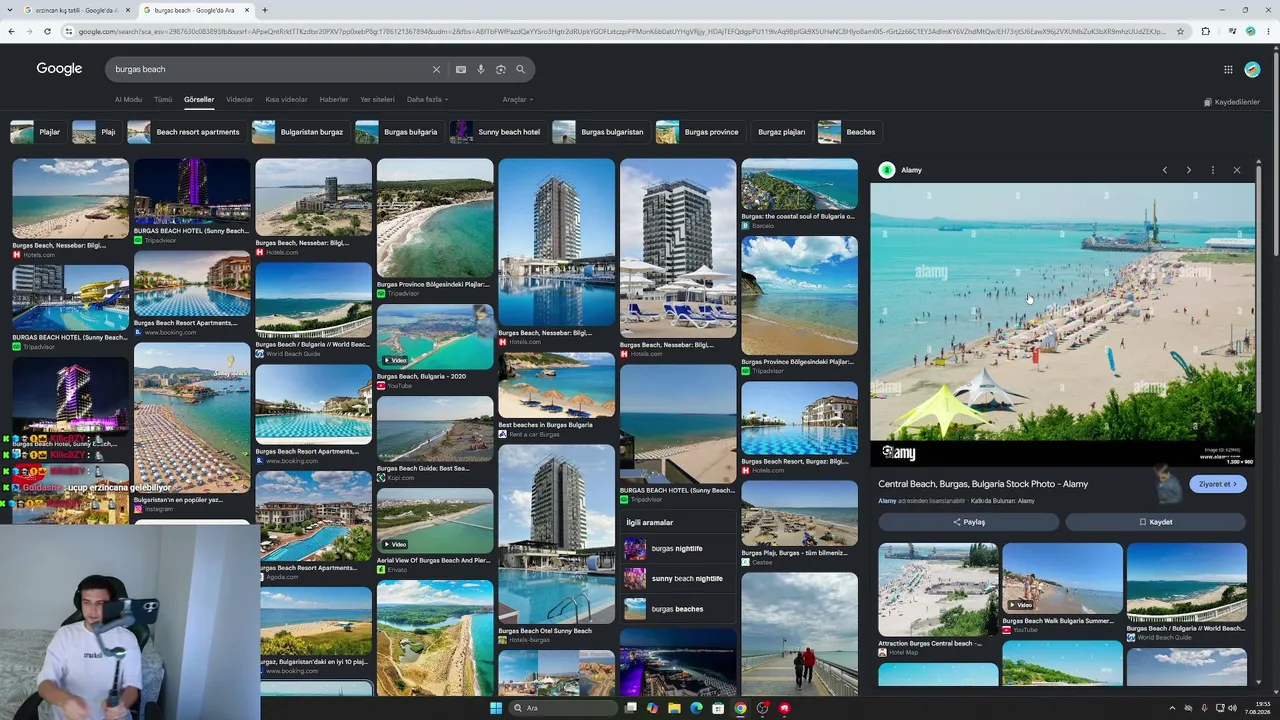Image resolution: width=1280 pixels, height=720 pixels.
Task: Open the 'Yer siteleri' tab
Action: click(x=378, y=100)
